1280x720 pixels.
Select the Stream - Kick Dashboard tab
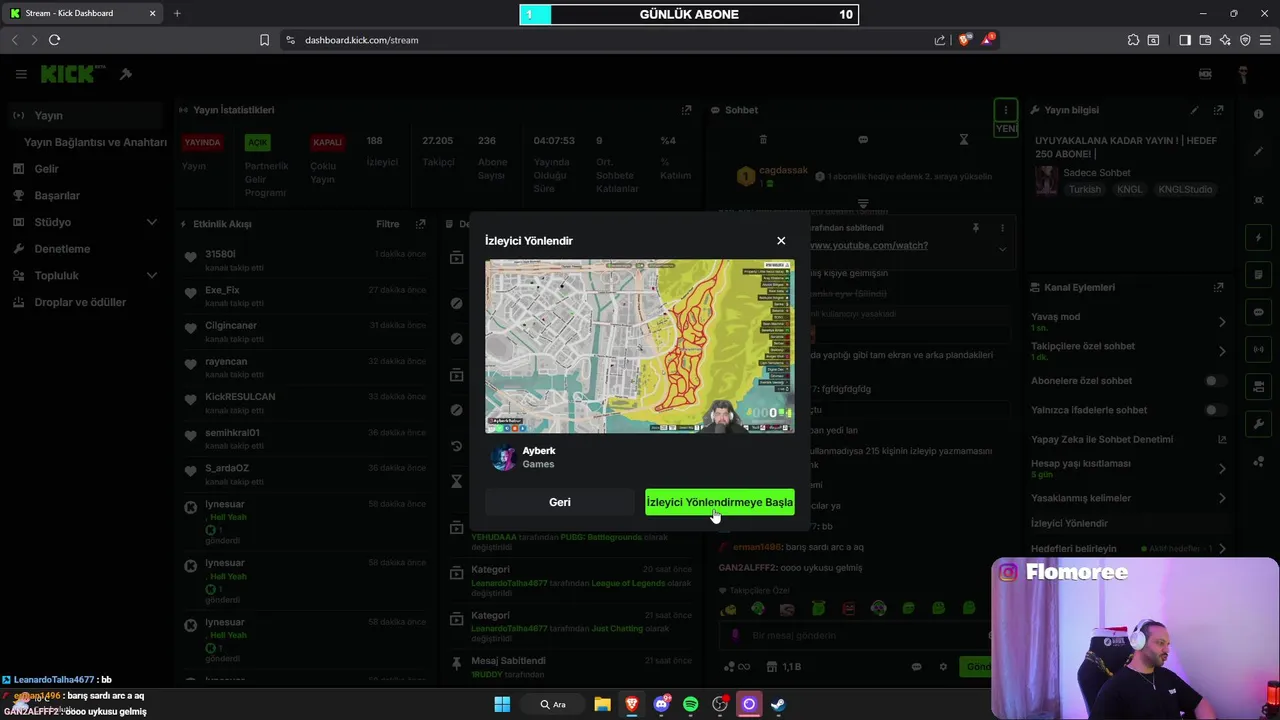click(x=84, y=13)
